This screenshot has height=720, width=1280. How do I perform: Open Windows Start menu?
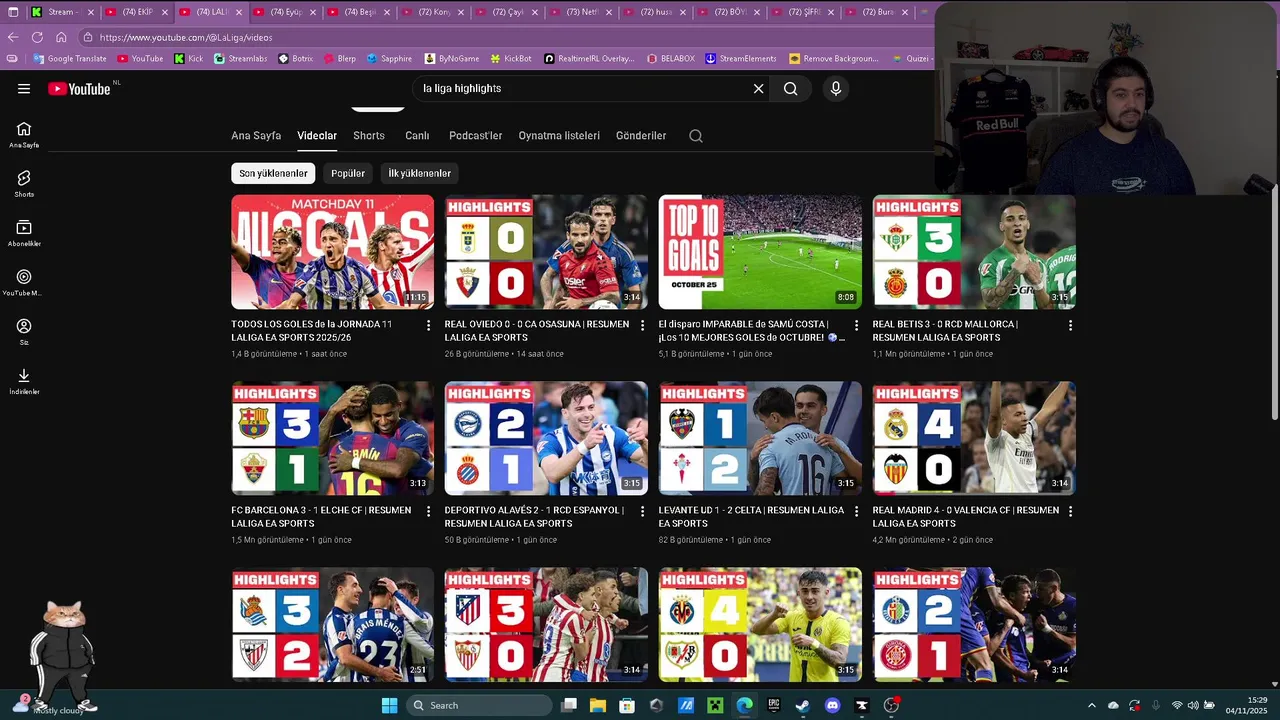point(390,705)
